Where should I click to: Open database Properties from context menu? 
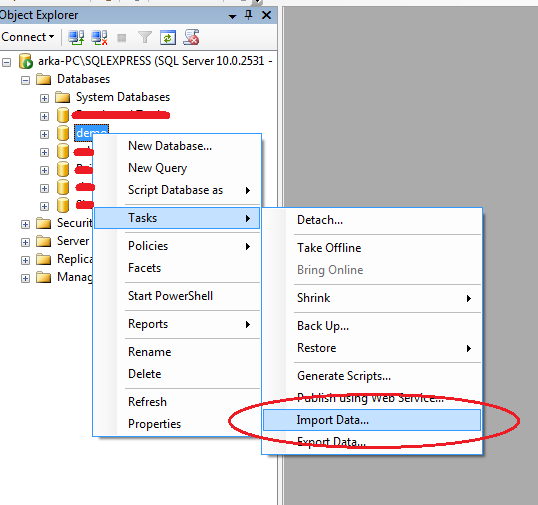tap(177, 424)
